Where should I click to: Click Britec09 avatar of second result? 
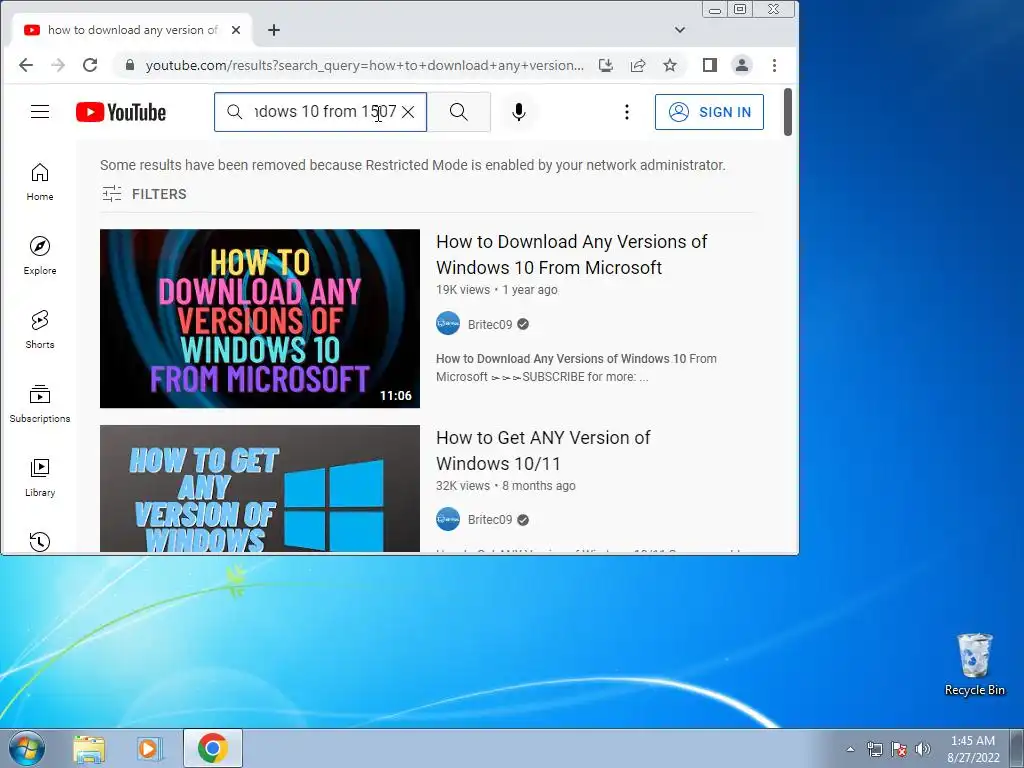pyautogui.click(x=448, y=519)
